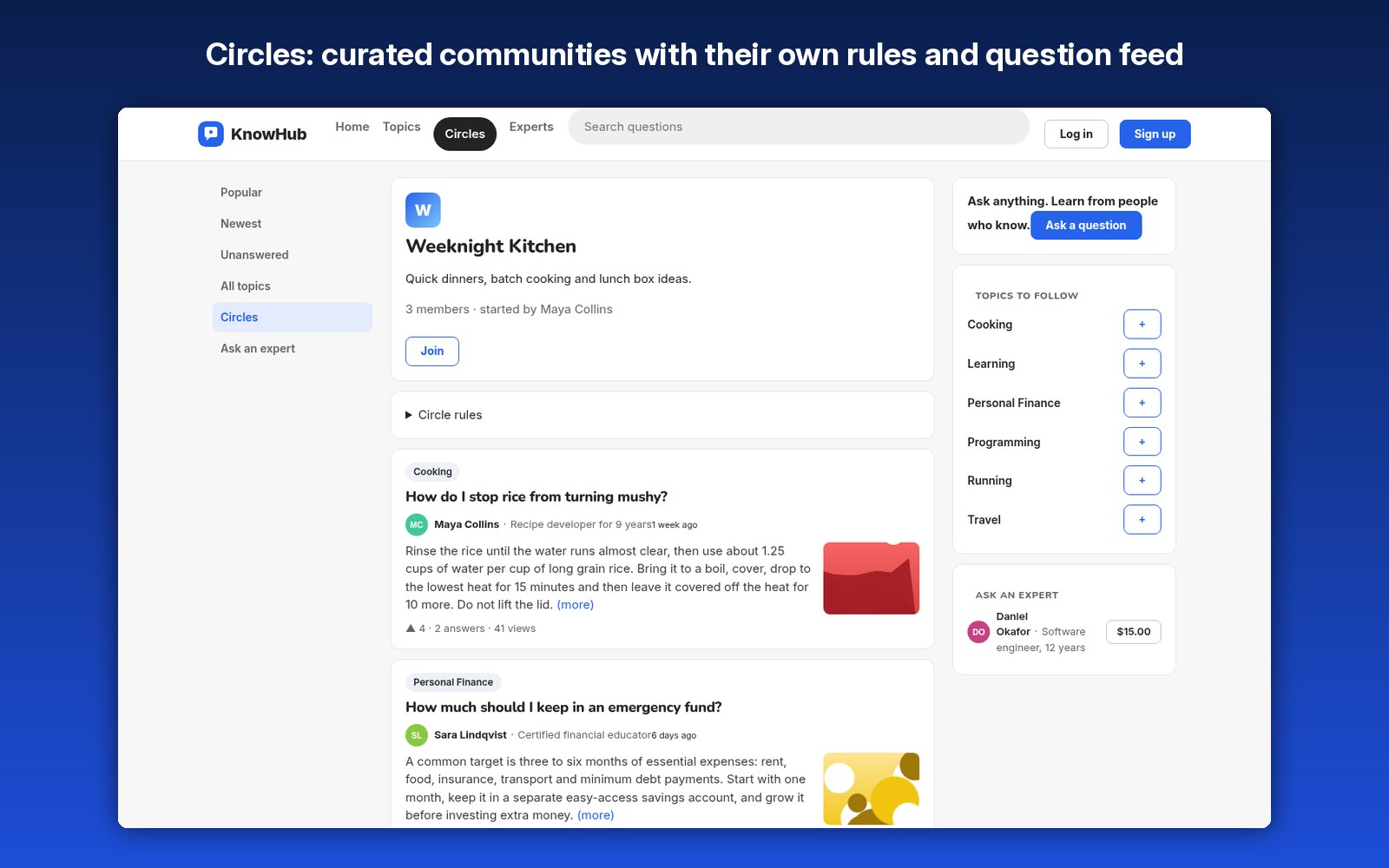Open the Experts nav item

[531, 127]
